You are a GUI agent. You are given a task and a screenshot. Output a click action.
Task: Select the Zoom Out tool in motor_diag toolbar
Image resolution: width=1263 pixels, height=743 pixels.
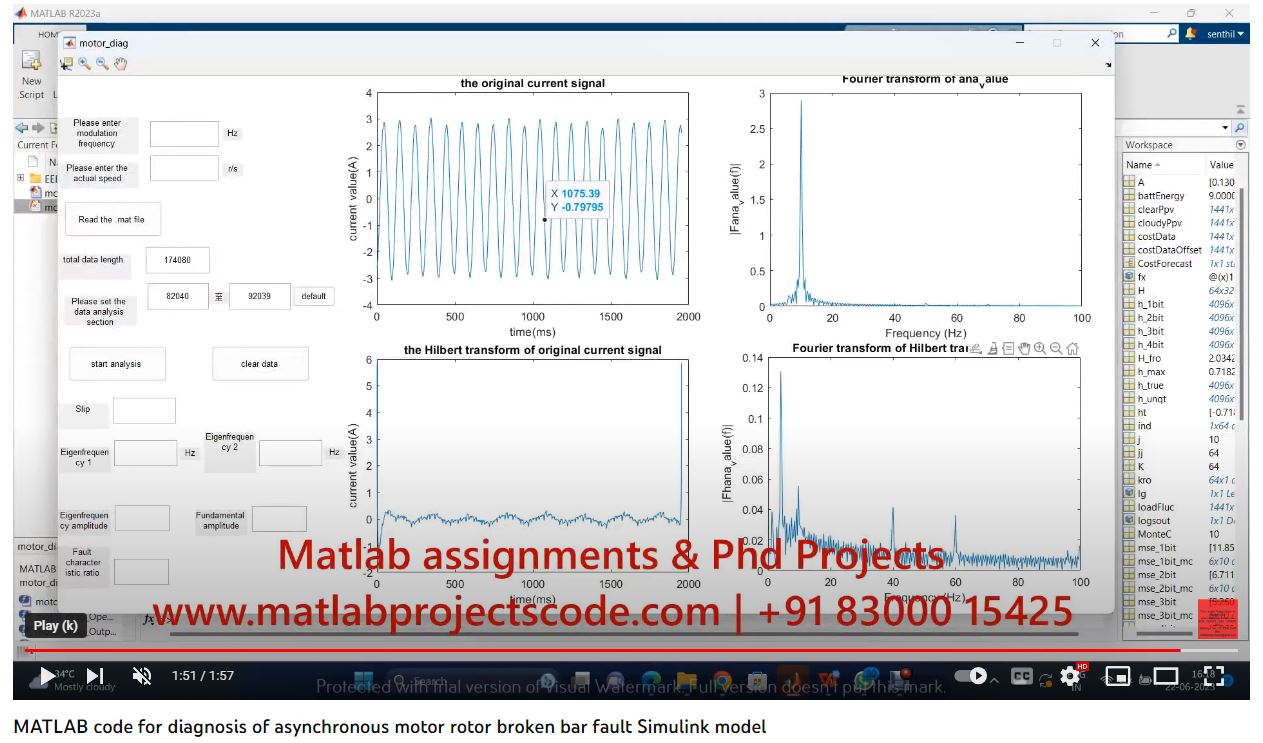point(102,64)
